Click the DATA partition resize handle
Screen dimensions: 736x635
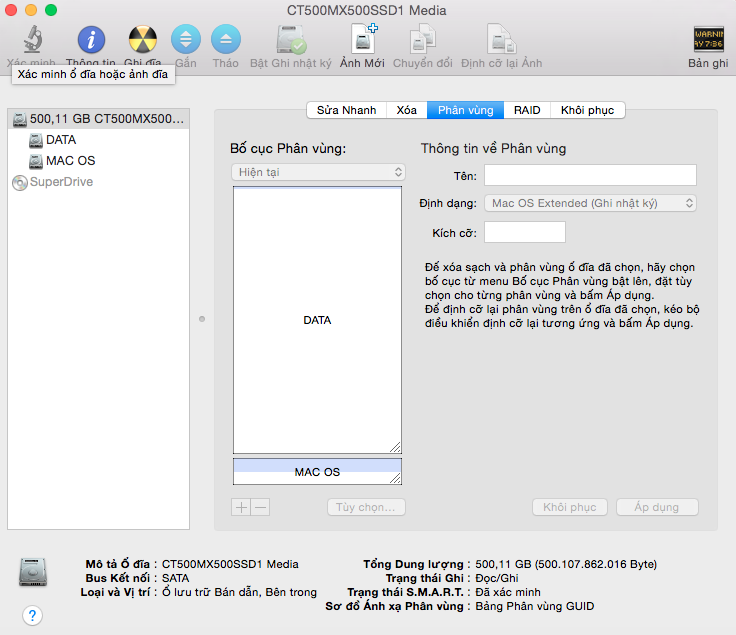(x=395, y=447)
